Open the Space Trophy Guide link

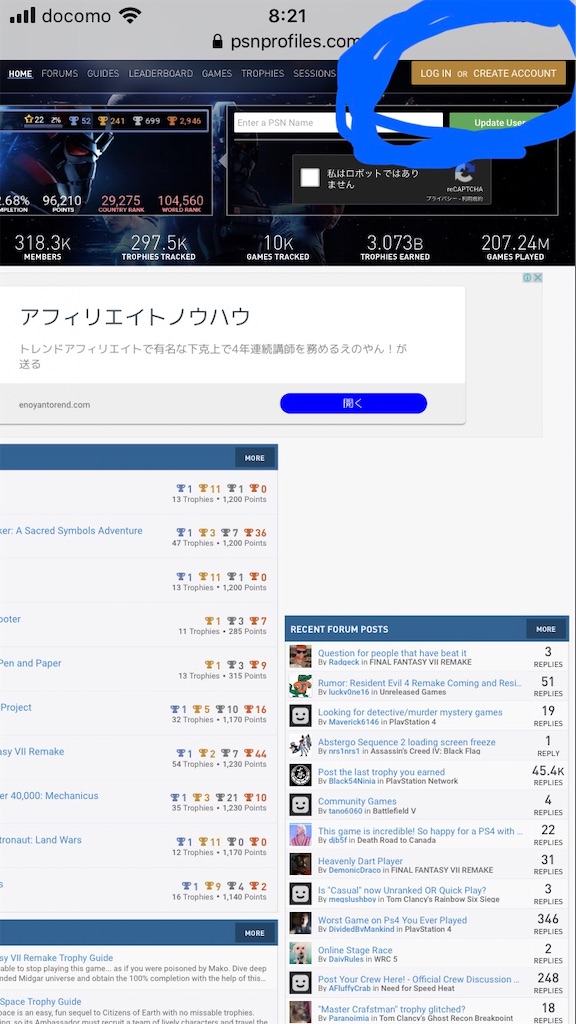click(40, 1002)
